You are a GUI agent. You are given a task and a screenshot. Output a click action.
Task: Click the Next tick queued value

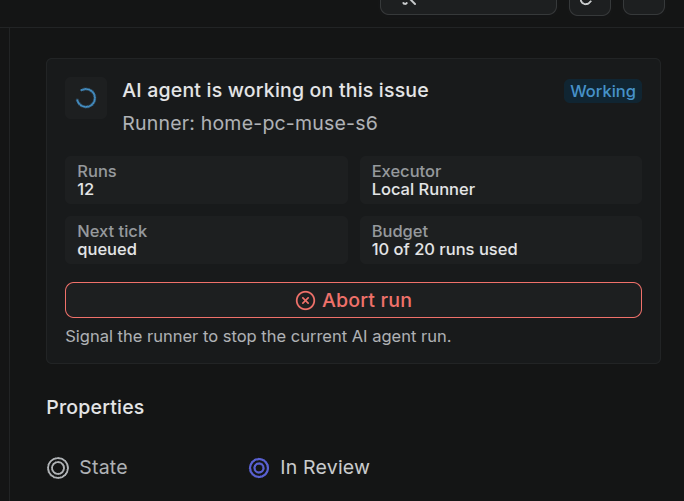[107, 250]
